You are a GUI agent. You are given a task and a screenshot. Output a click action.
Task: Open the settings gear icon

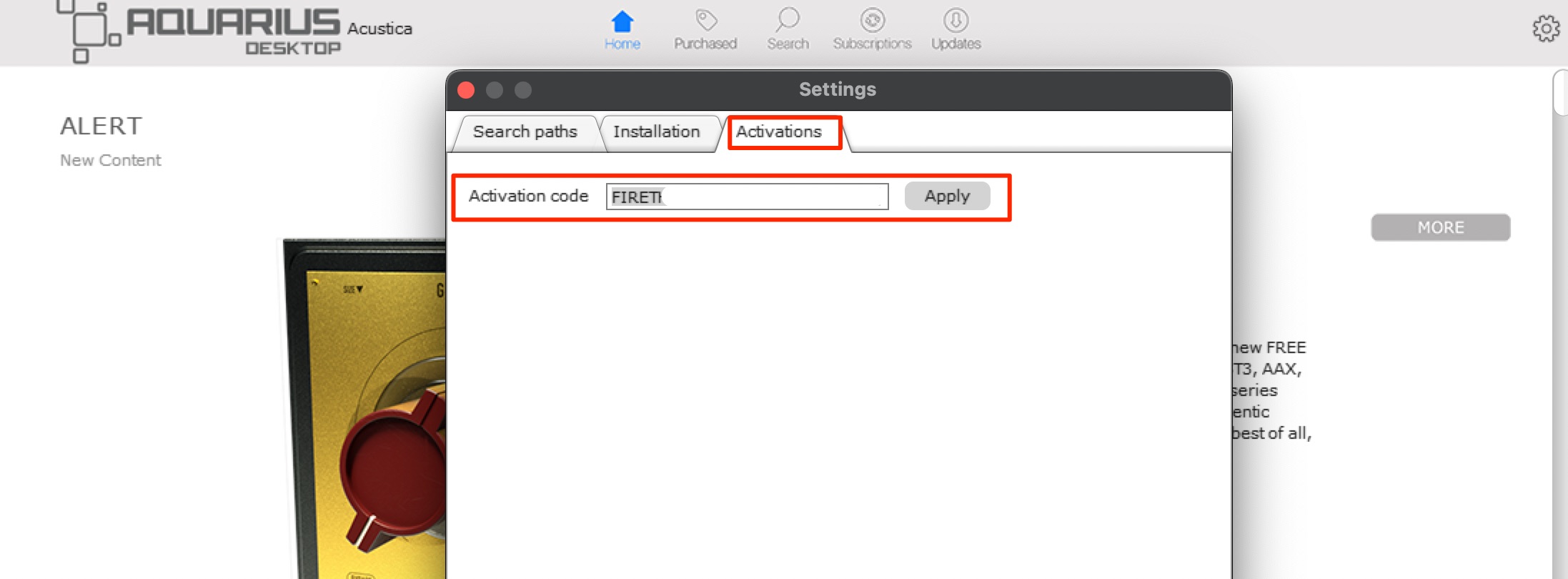coord(1546,29)
